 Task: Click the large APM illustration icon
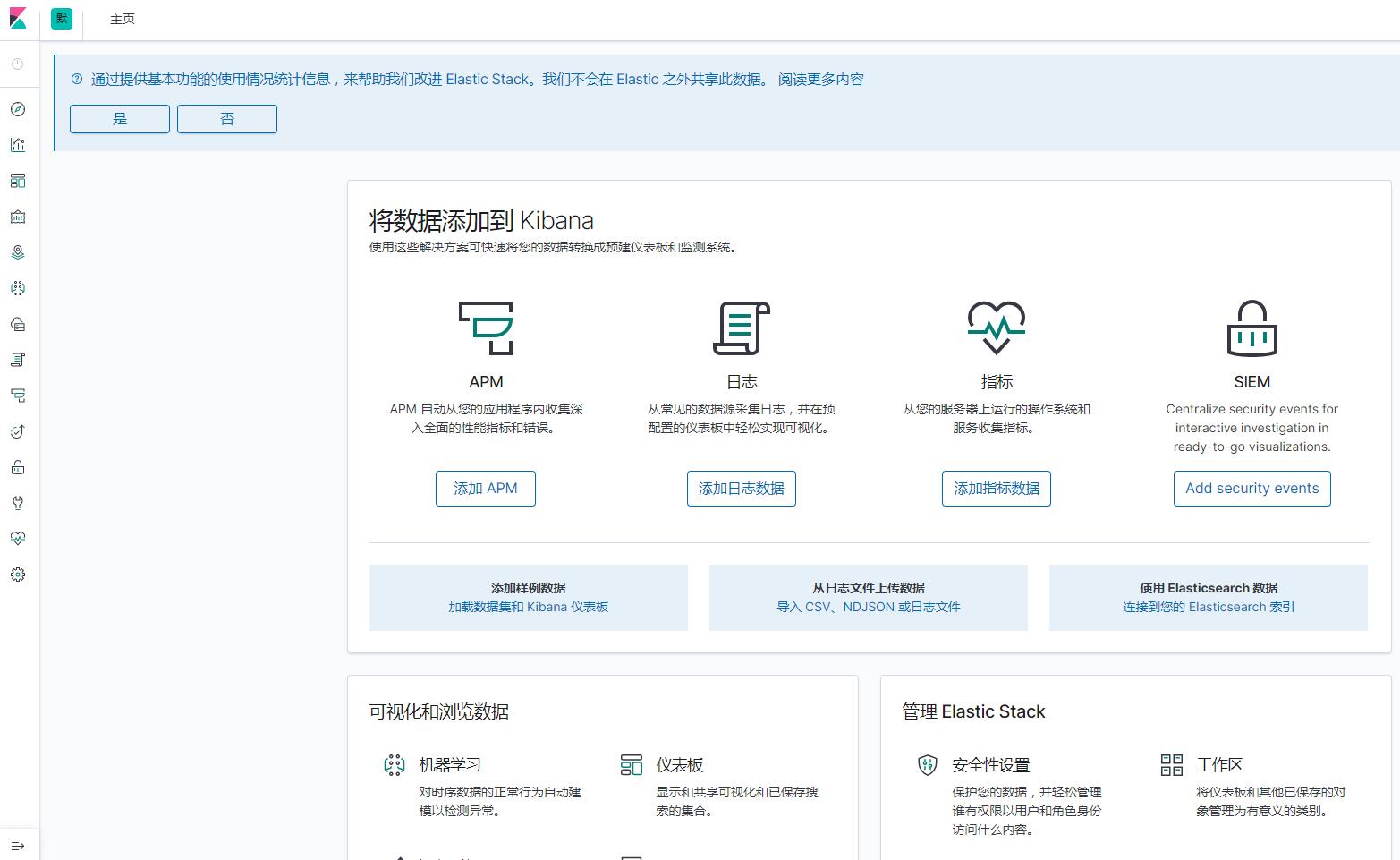point(486,328)
